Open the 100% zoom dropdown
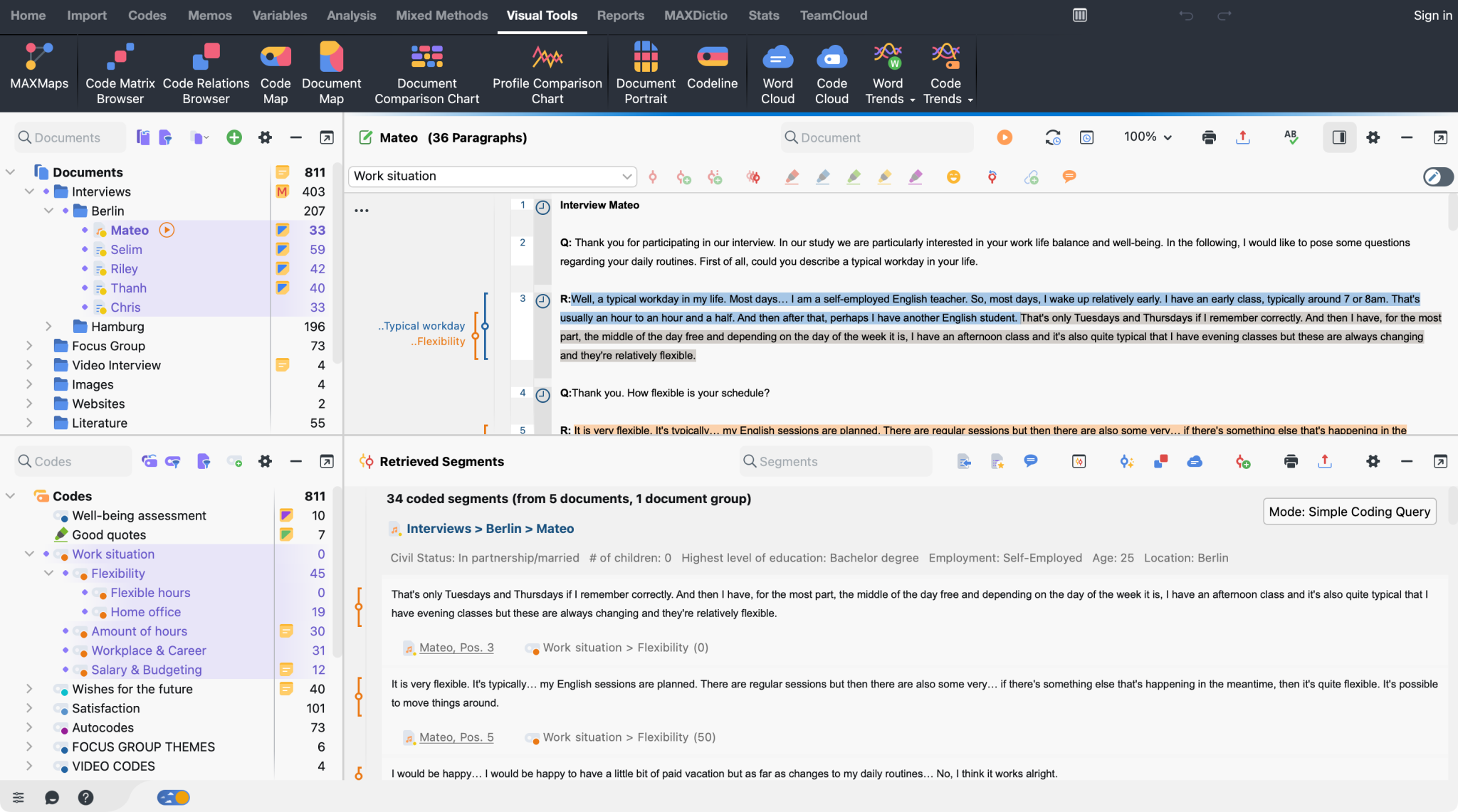 tap(1148, 137)
